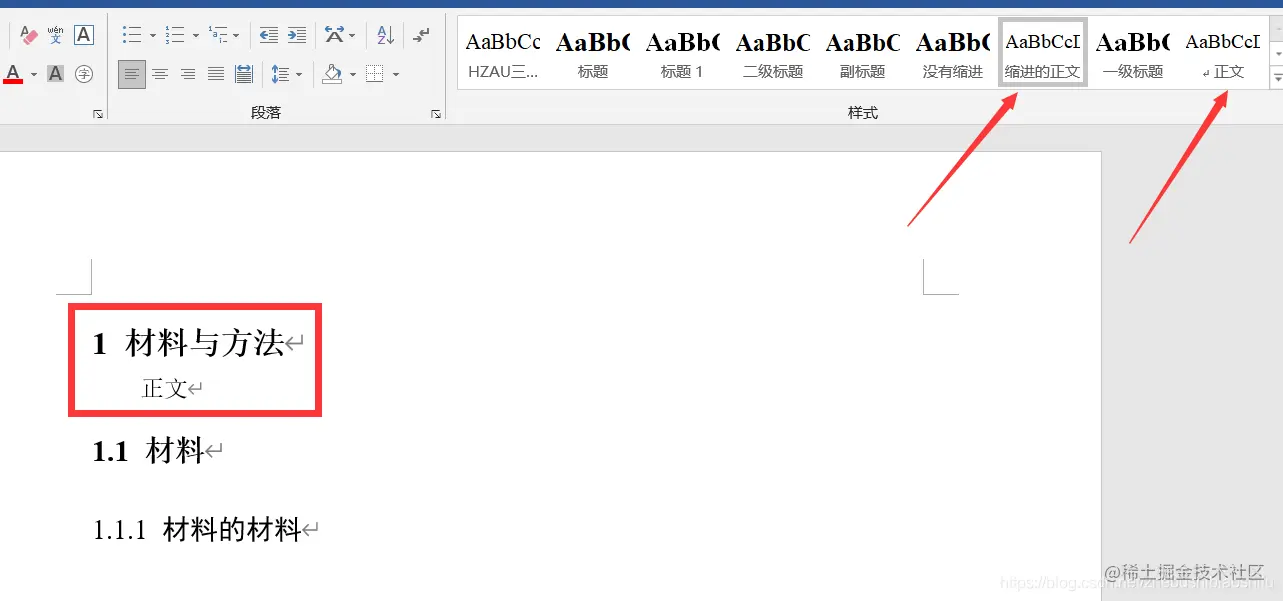Apply the 副标题 style

point(863,54)
